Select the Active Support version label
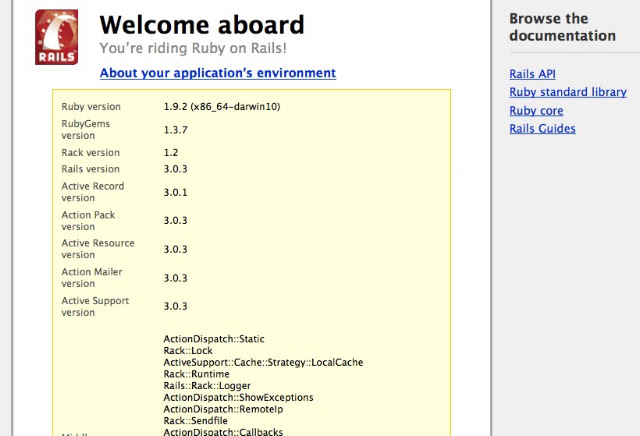This screenshot has width=640, height=436. pyautogui.click(x=95, y=306)
